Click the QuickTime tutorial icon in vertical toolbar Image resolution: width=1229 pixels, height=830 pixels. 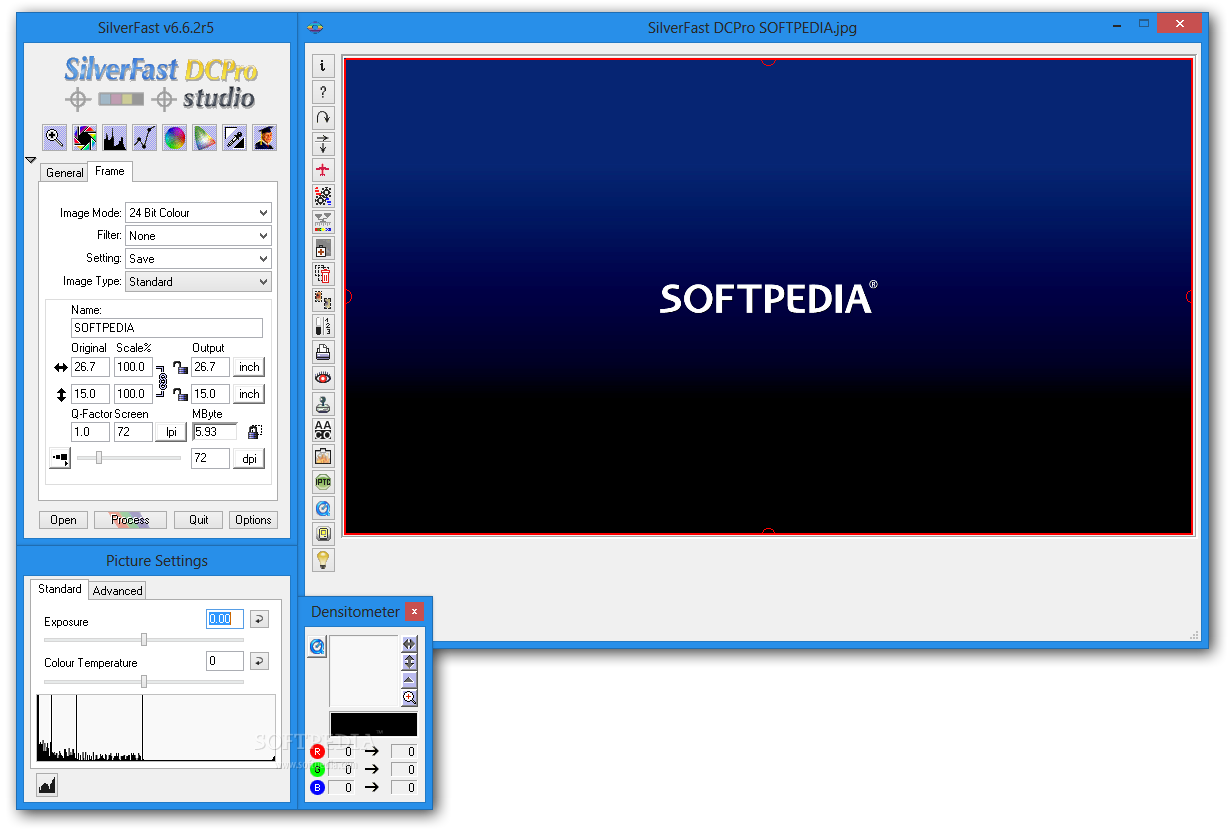pos(323,508)
